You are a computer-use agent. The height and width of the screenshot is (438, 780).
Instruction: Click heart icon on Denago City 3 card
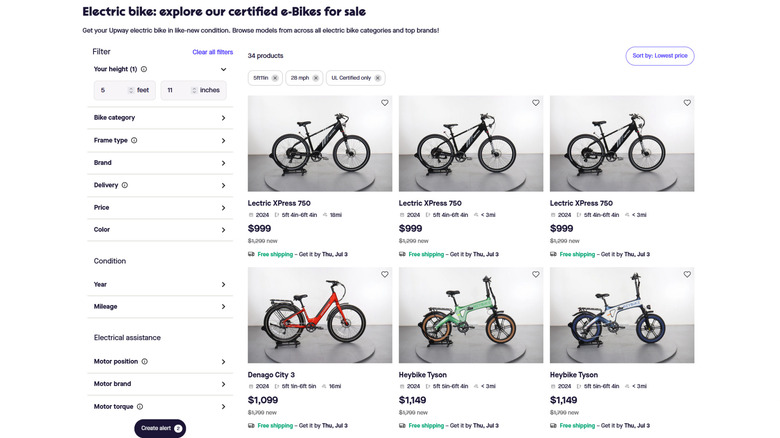click(385, 274)
